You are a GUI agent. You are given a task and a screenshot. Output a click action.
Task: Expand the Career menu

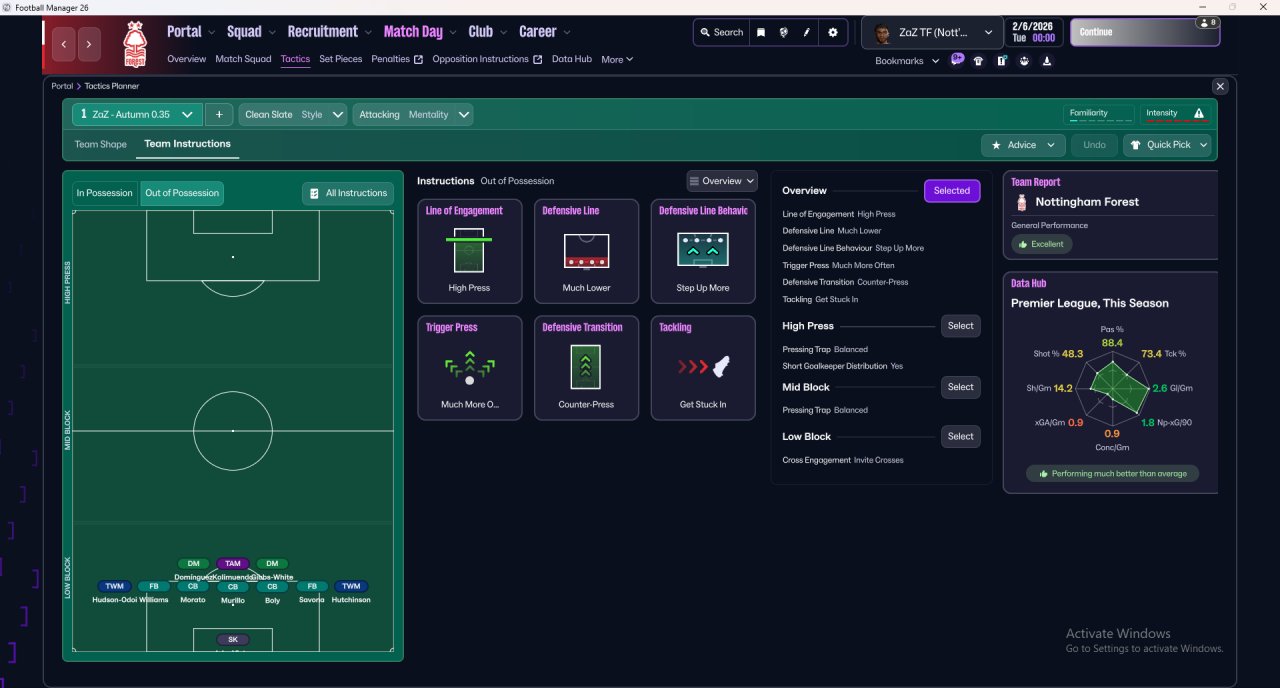(x=544, y=32)
